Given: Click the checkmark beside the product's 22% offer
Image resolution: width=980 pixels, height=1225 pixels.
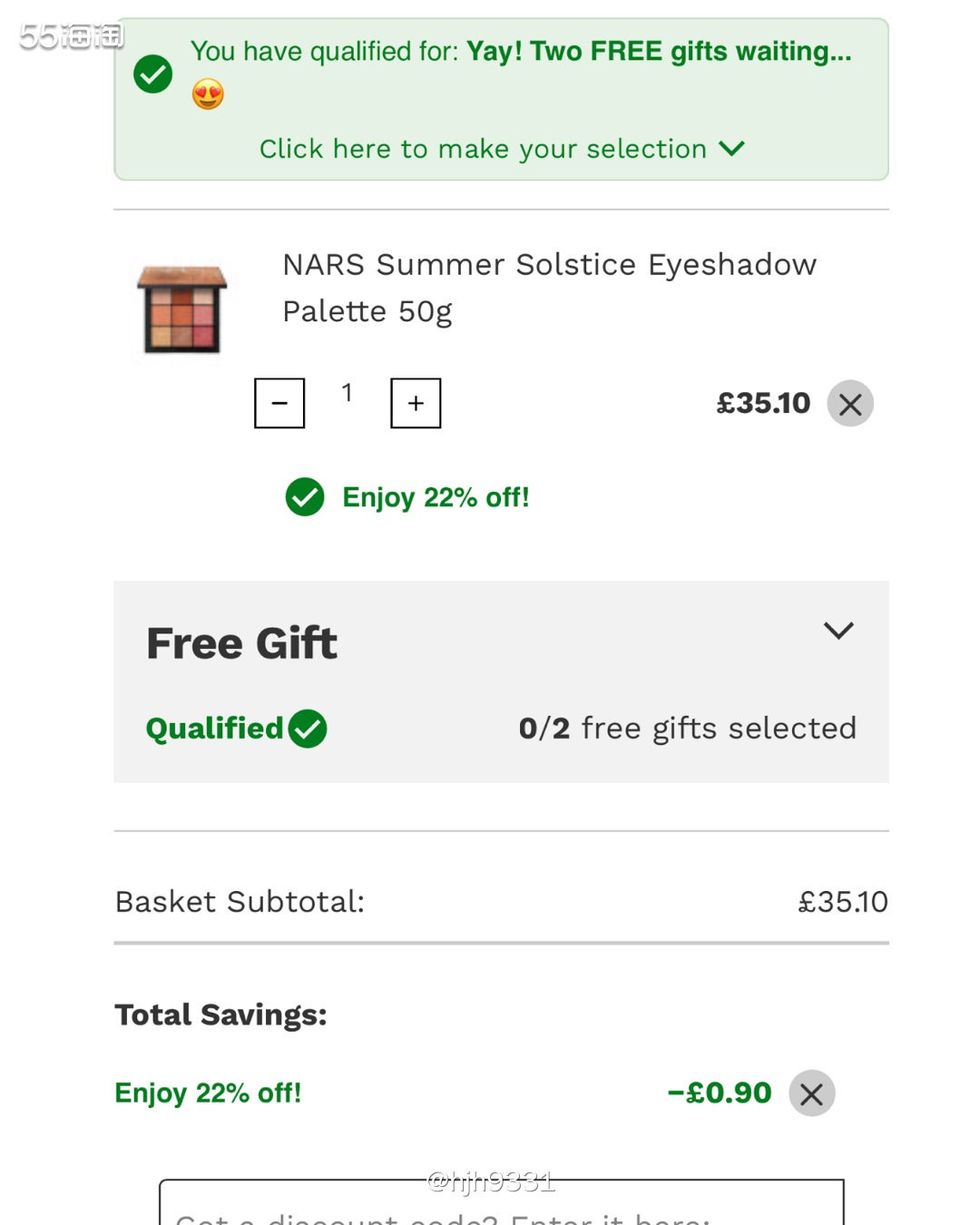Looking at the screenshot, I should click(x=305, y=497).
